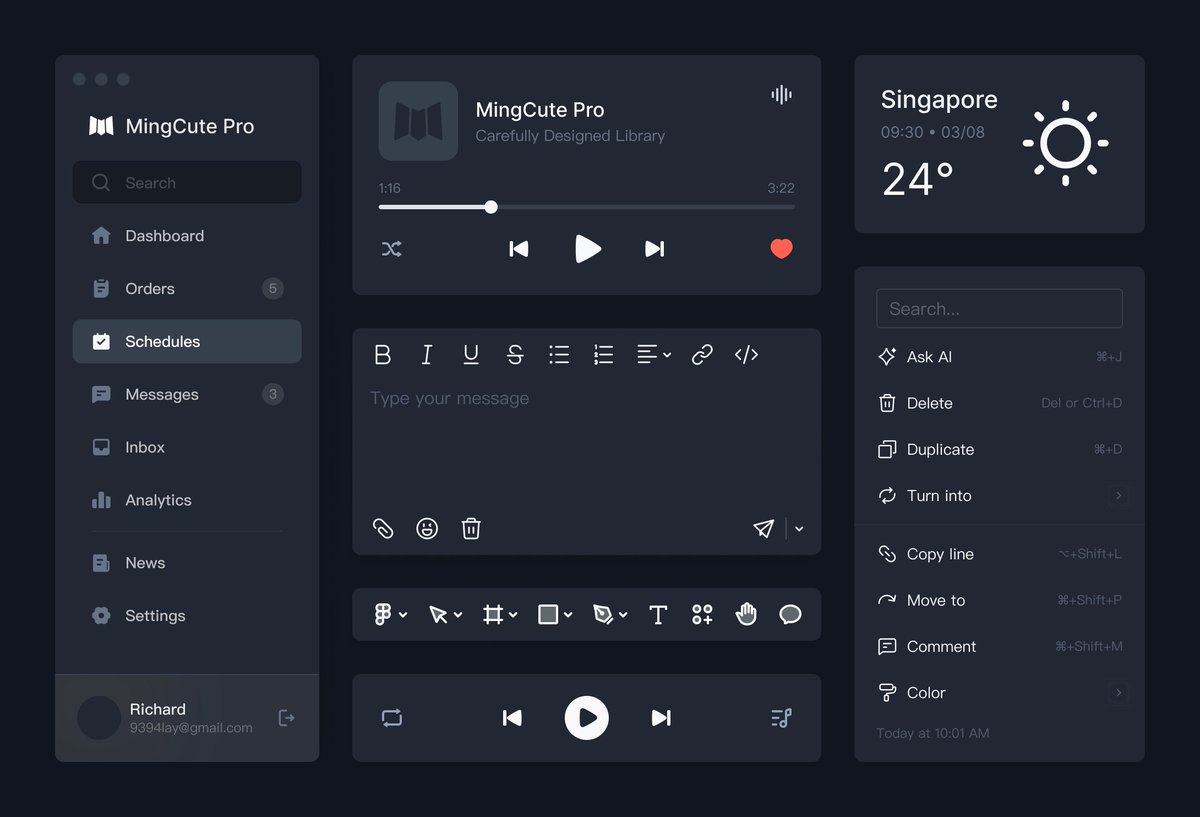Open Settings in the sidebar

coord(187,616)
